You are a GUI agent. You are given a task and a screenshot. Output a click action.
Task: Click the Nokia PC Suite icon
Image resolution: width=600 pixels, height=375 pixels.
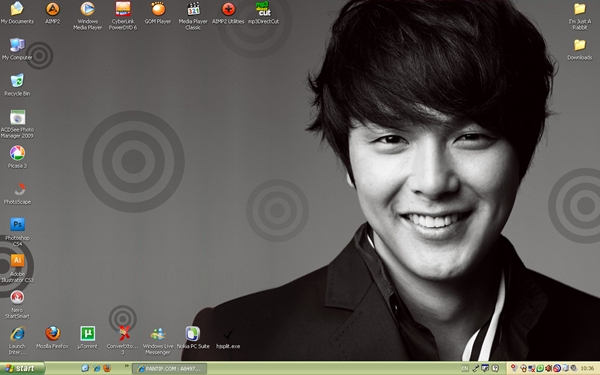click(x=193, y=338)
